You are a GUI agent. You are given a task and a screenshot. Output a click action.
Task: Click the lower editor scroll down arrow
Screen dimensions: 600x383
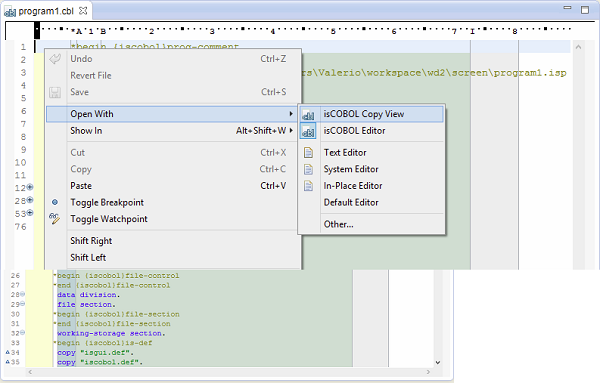(x=438, y=362)
